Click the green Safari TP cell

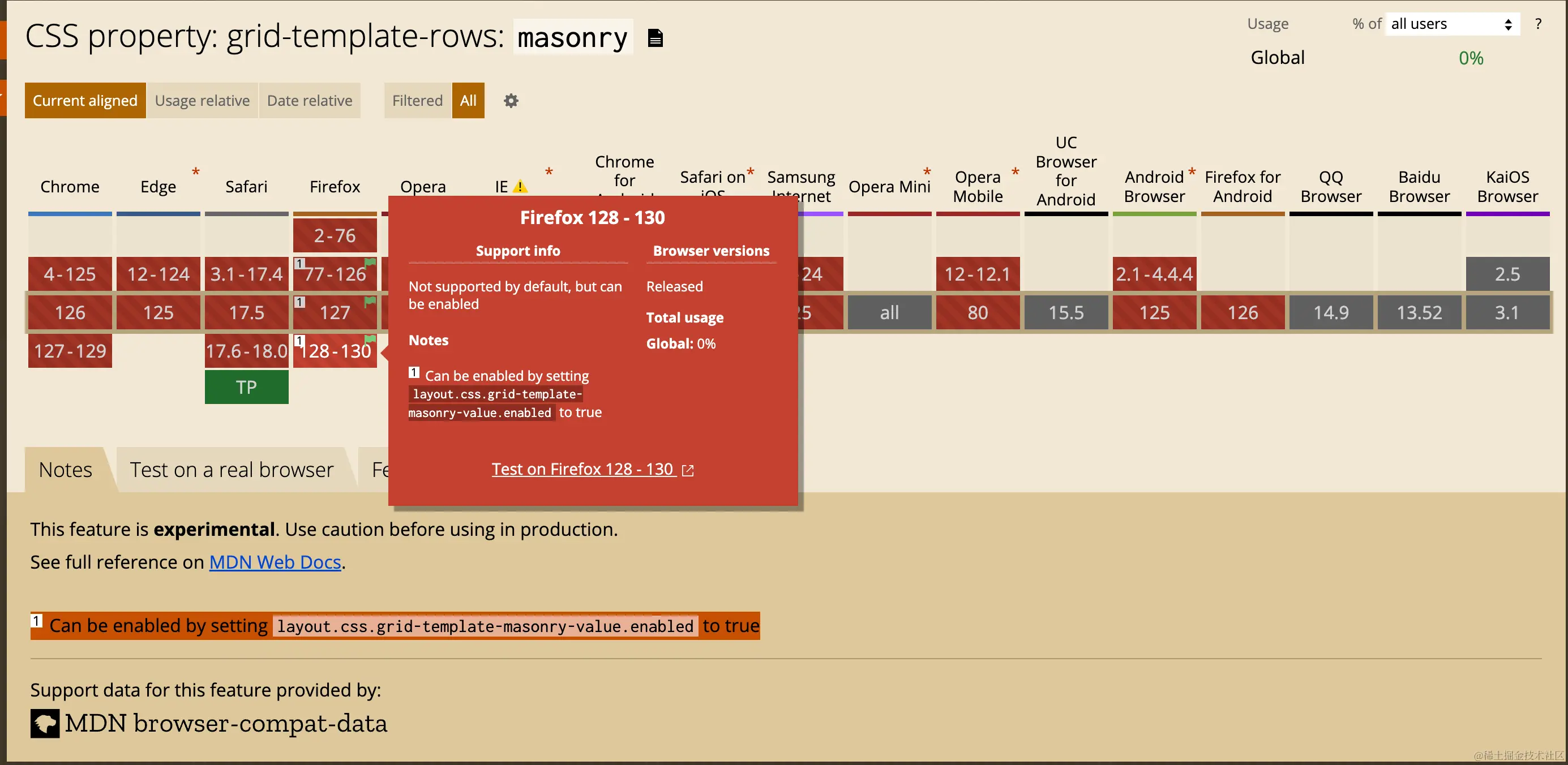point(247,387)
